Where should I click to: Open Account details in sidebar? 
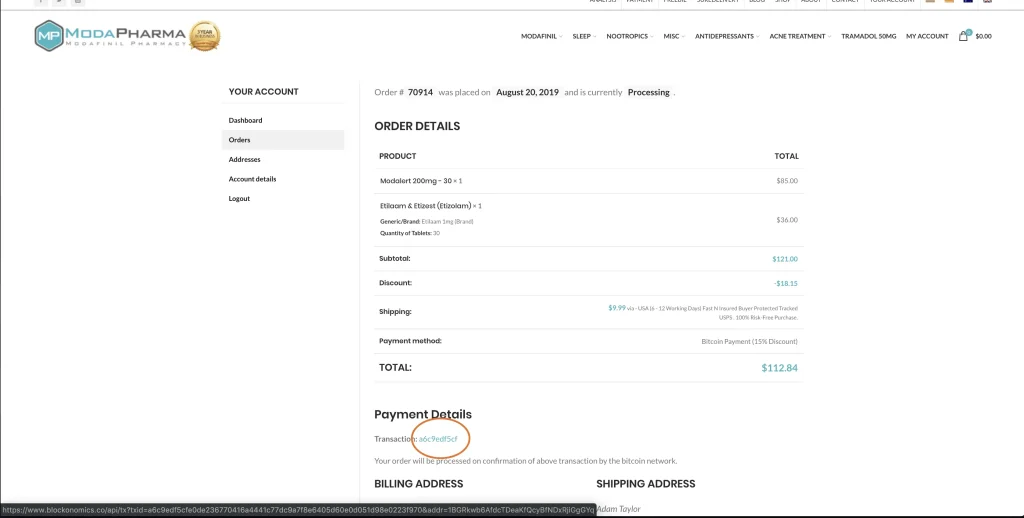(252, 179)
